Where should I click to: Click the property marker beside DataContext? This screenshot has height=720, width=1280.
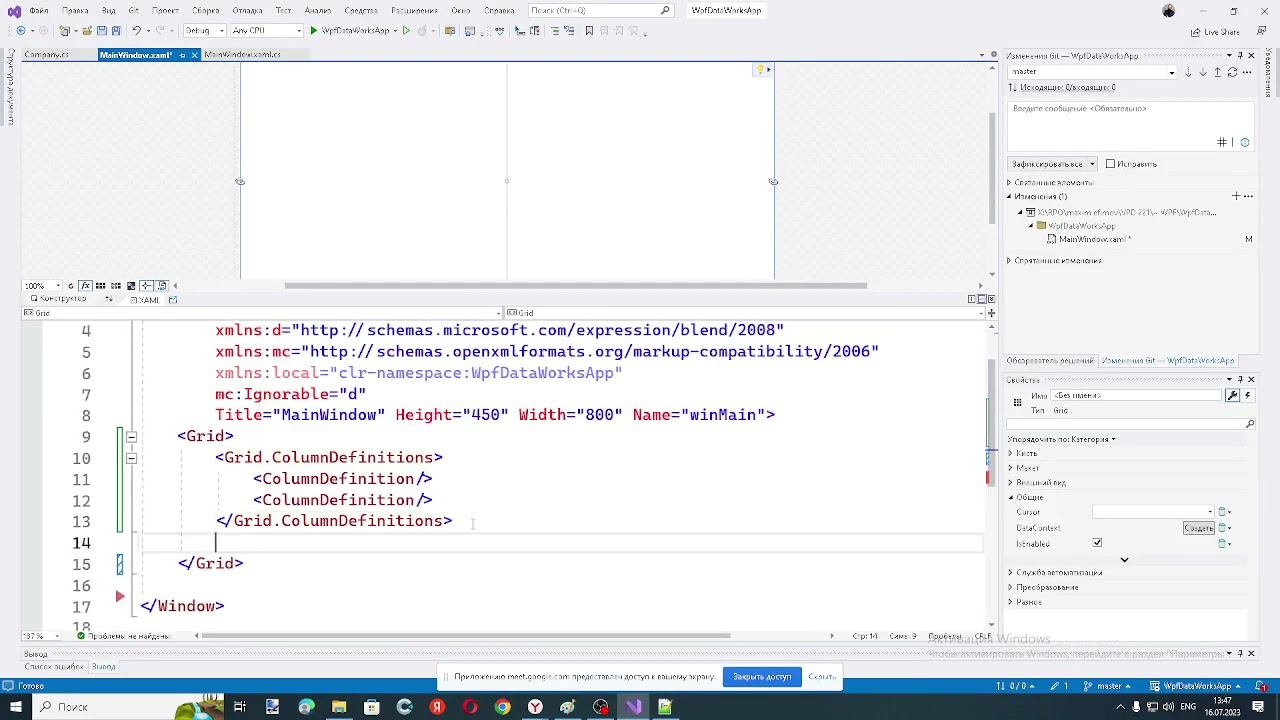(x=1222, y=528)
